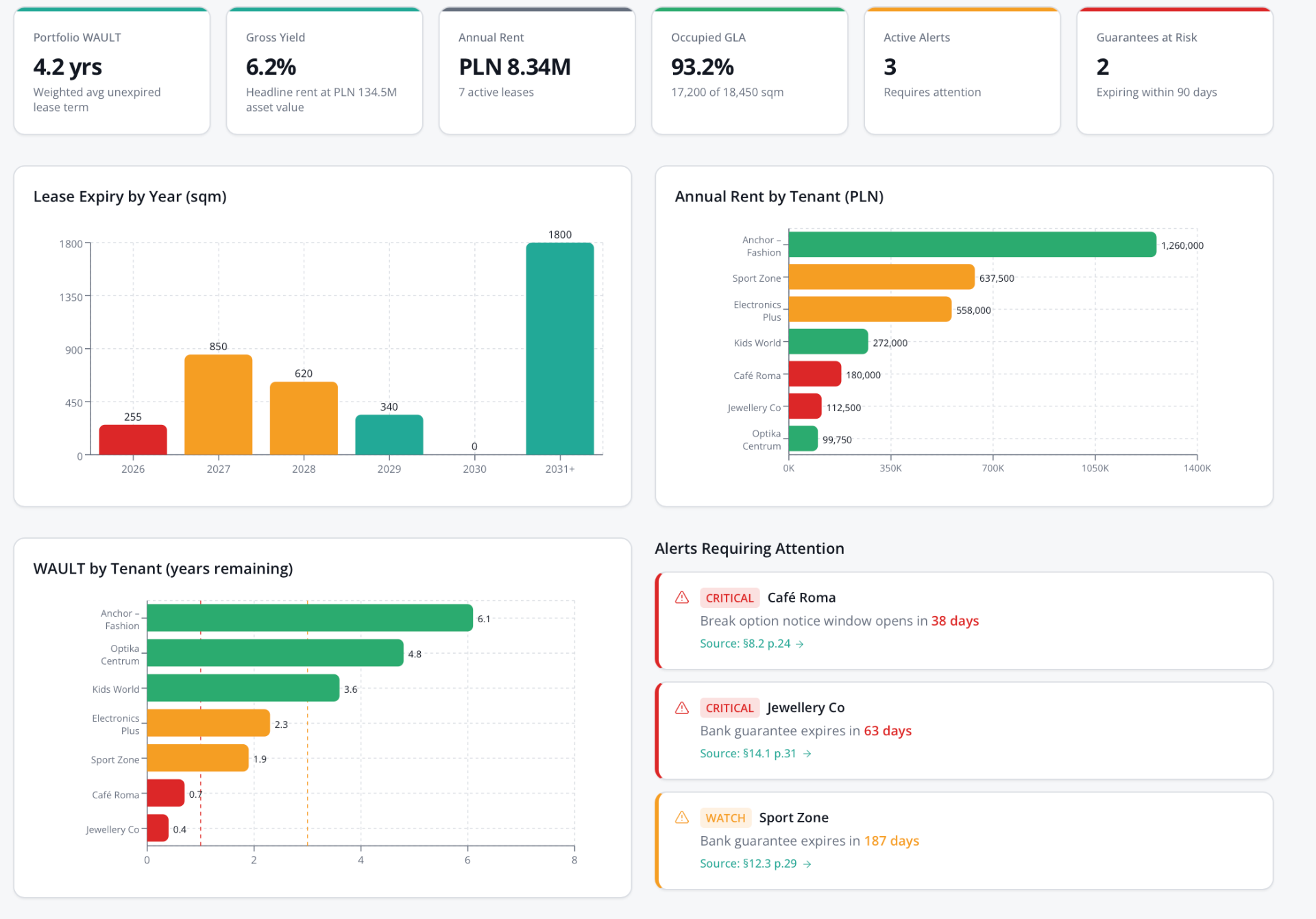Viewport: 1316px width, 919px height.
Task: Click the 'Alerts Requiring Attention' heading
Action: 750,548
